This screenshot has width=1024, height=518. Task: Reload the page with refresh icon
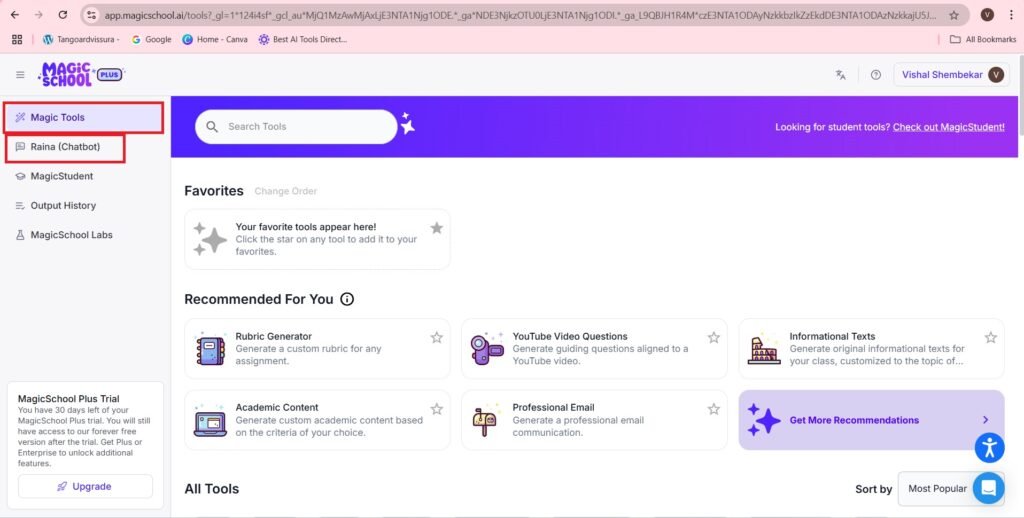click(x=63, y=14)
